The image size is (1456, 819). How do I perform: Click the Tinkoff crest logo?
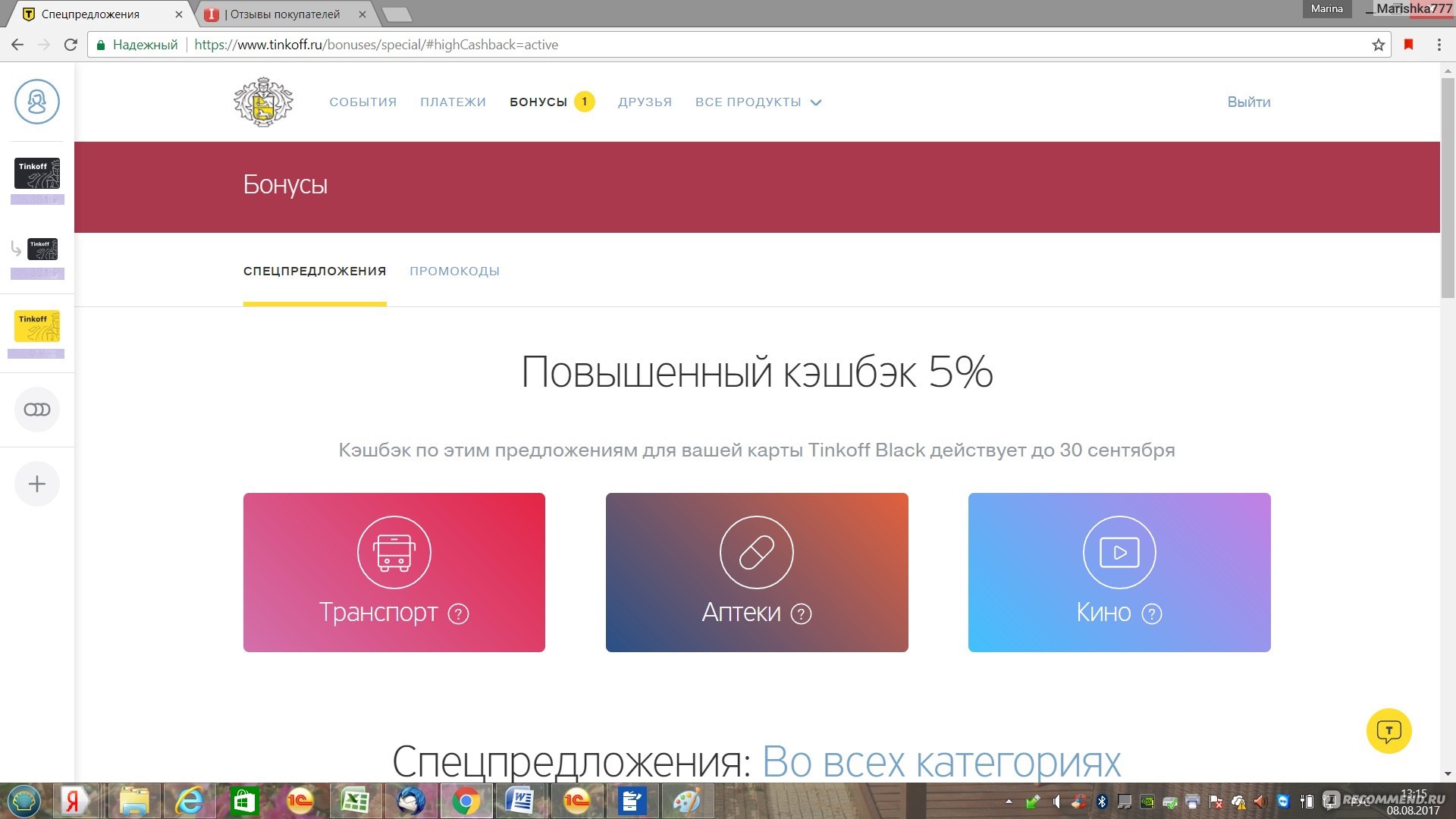[263, 102]
